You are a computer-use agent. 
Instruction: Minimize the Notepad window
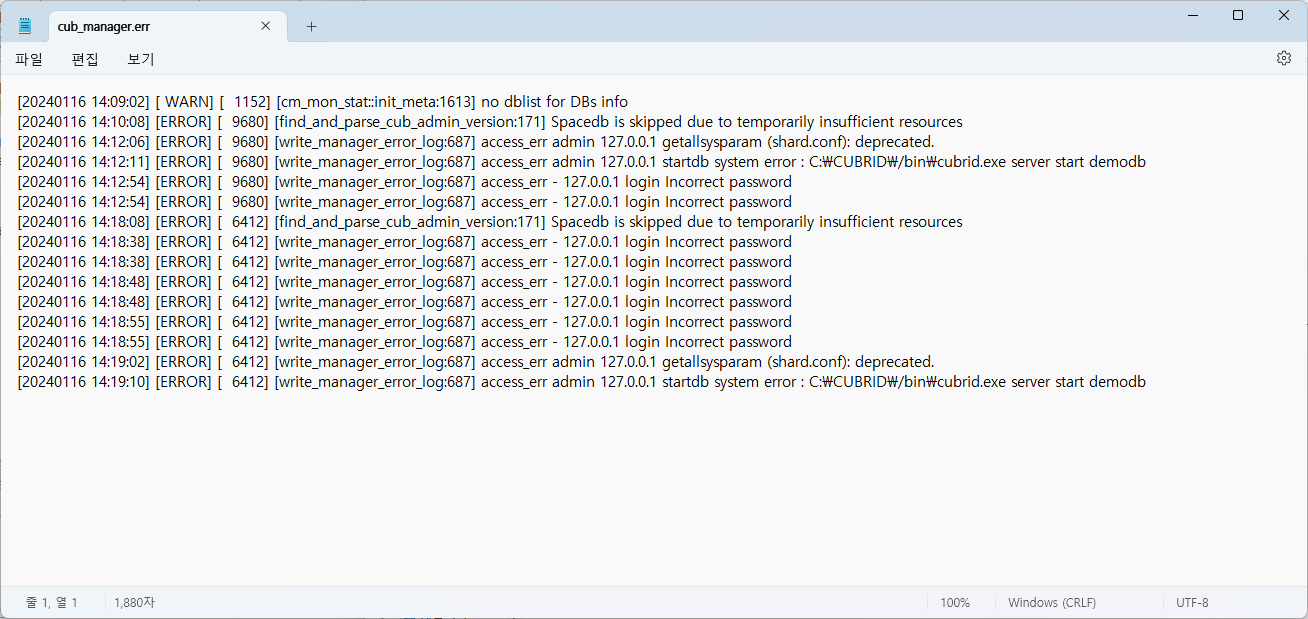[x=1192, y=15]
